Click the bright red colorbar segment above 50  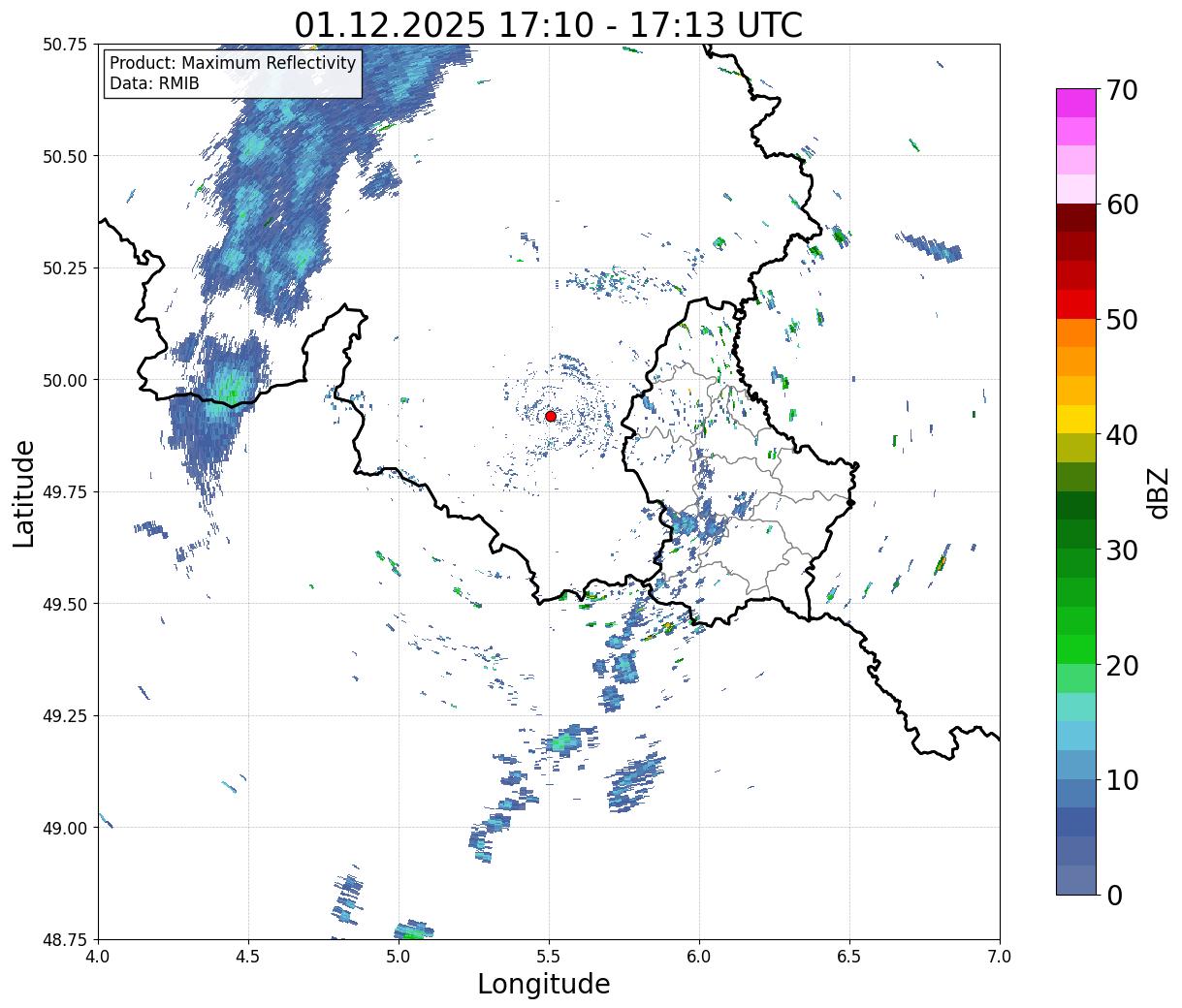pos(1076,304)
